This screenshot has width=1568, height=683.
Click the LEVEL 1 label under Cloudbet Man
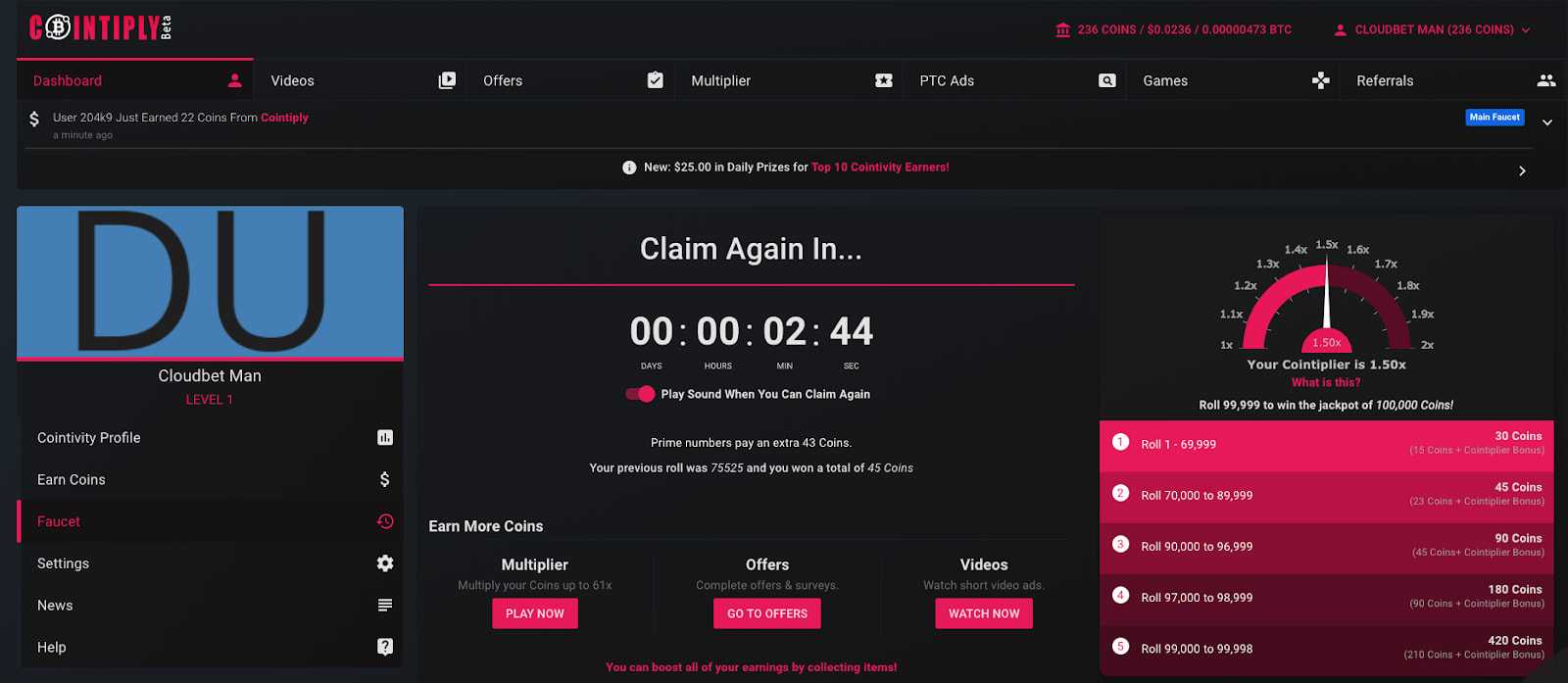tap(210, 400)
